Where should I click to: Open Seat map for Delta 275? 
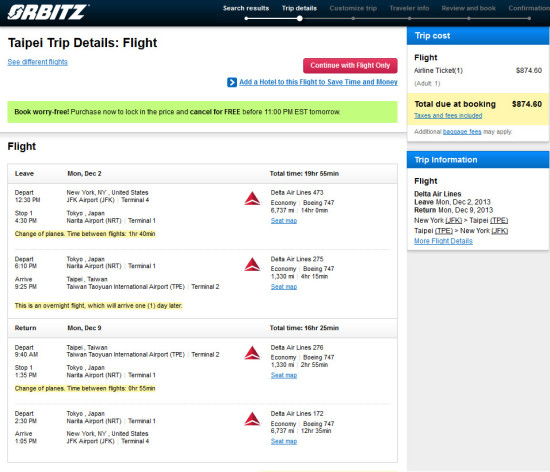284,286
